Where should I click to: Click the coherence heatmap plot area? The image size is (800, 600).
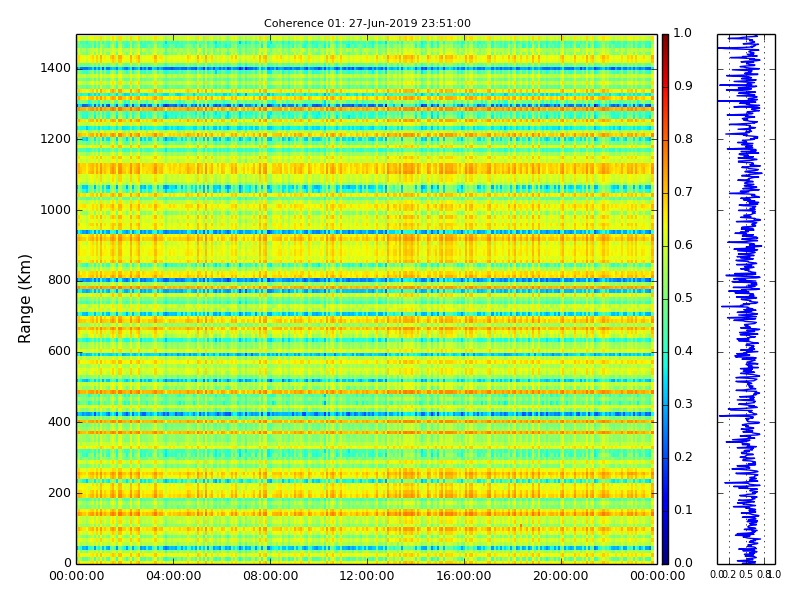pyautogui.click(x=367, y=299)
